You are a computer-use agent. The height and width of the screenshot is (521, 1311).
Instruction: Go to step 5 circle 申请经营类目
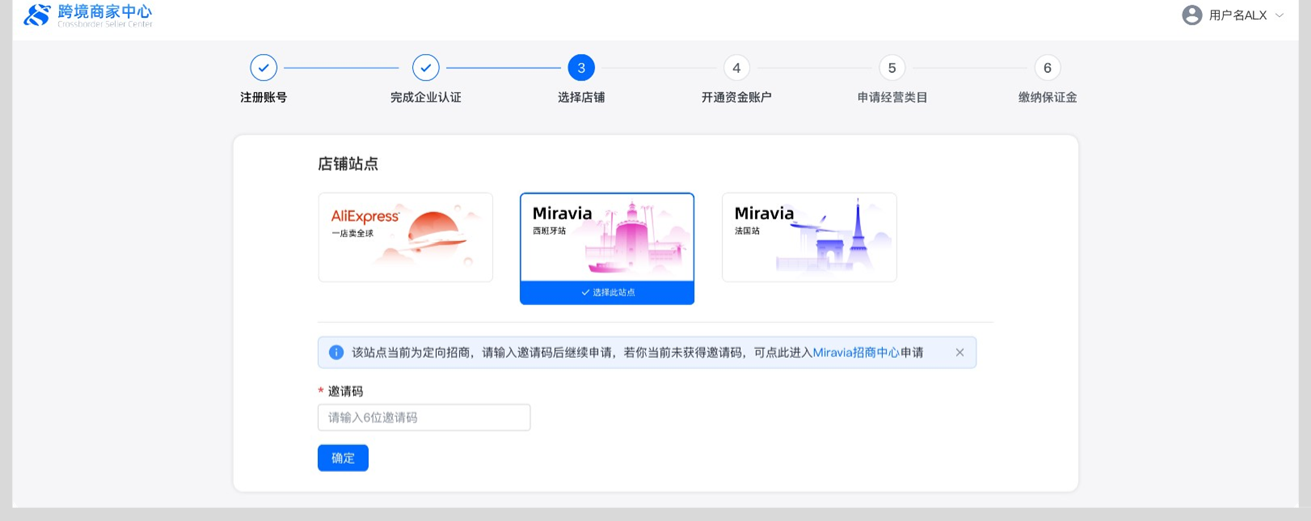[x=892, y=67]
